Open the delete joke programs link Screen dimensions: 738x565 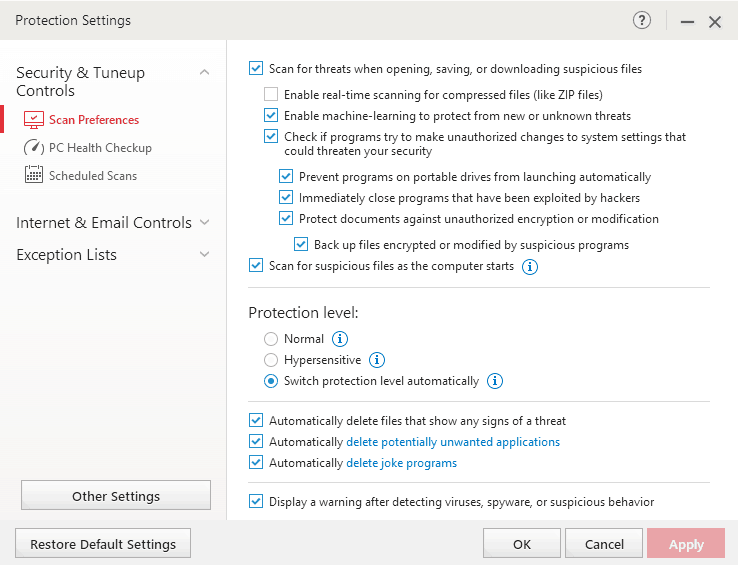tap(401, 463)
